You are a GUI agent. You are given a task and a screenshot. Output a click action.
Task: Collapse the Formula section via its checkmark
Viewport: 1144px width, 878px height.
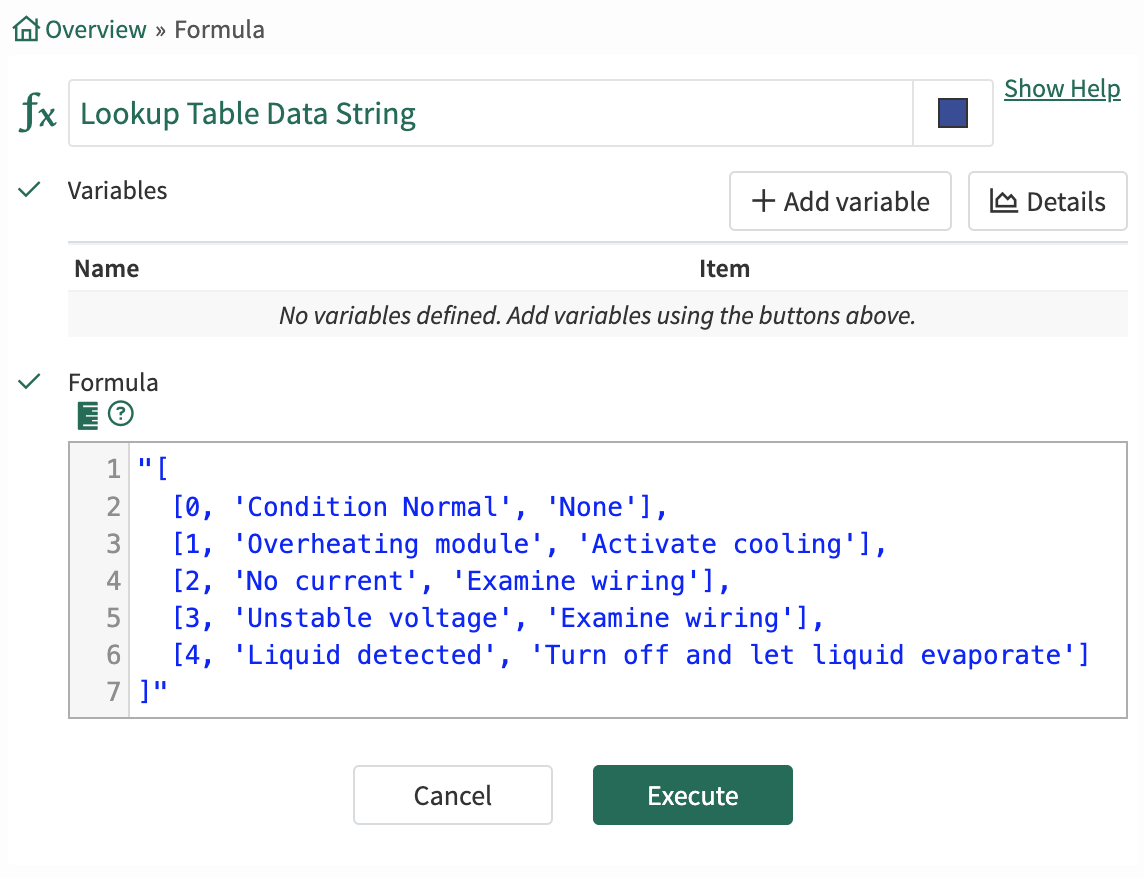point(30,382)
